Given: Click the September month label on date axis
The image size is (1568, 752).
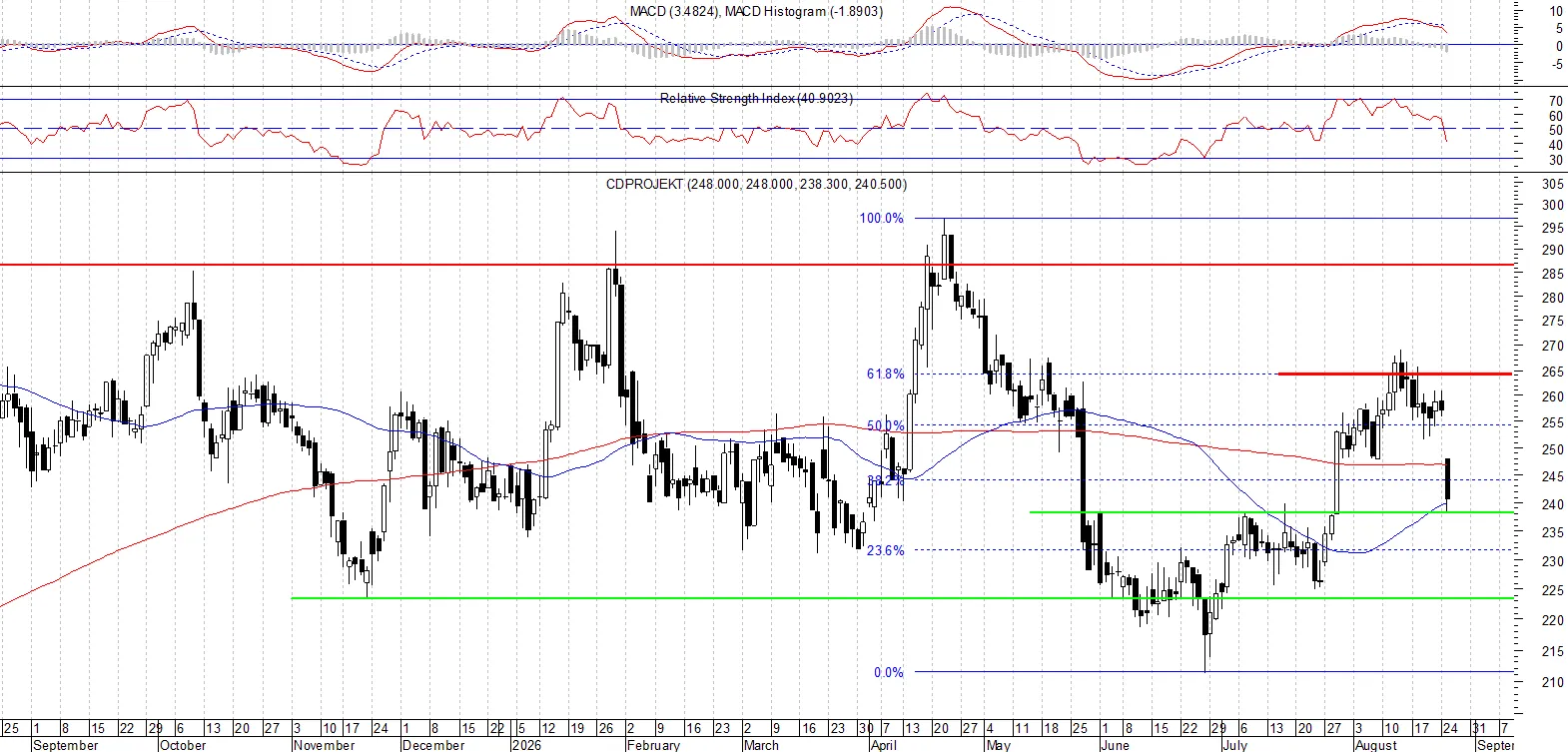Looking at the screenshot, I should point(65,745).
